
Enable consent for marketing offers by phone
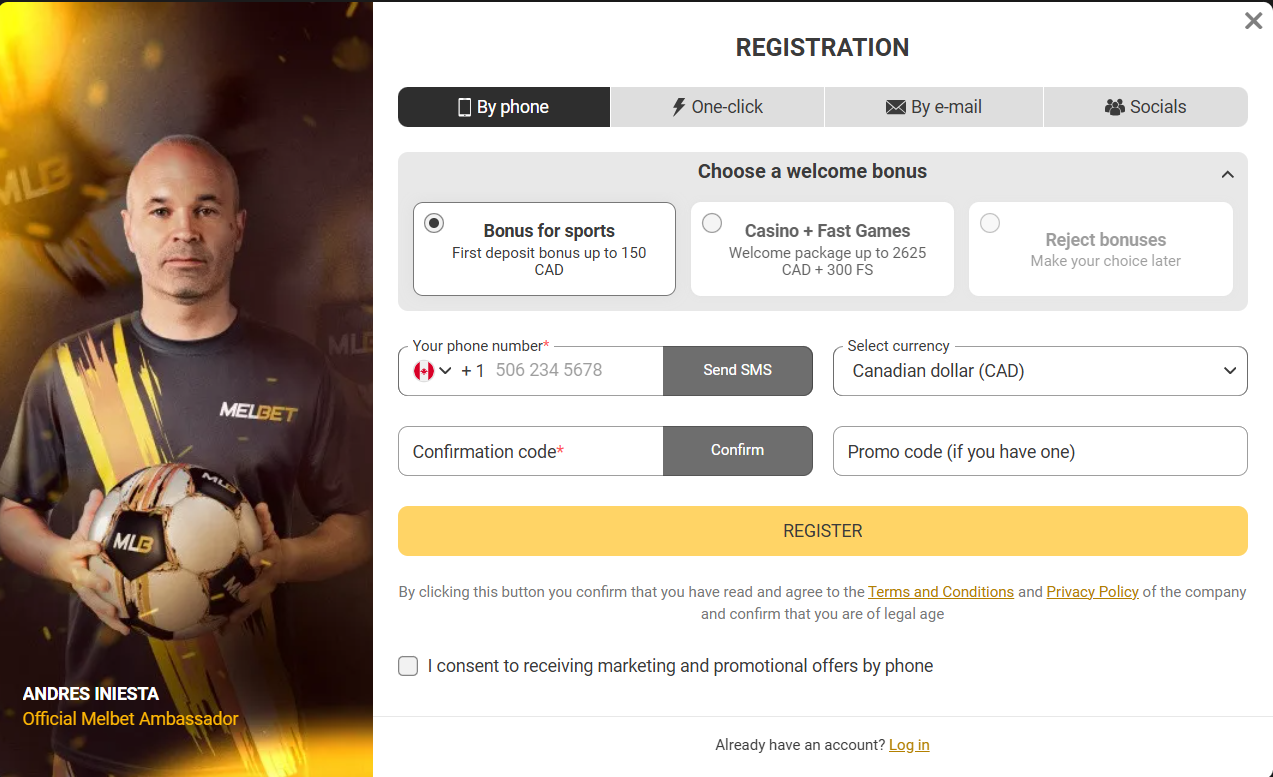(408, 665)
